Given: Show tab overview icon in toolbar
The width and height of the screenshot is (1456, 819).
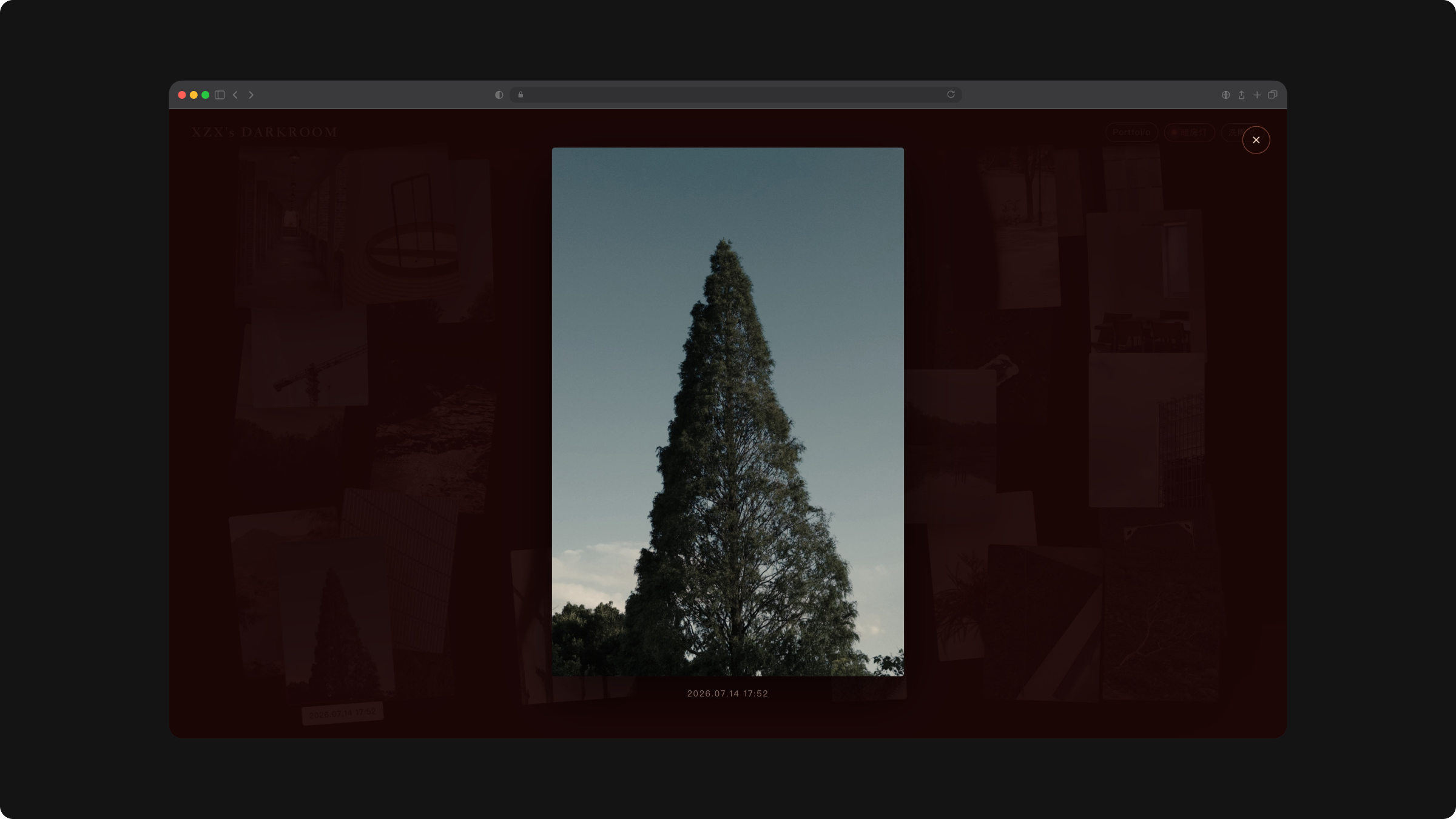Looking at the screenshot, I should pyautogui.click(x=1273, y=95).
